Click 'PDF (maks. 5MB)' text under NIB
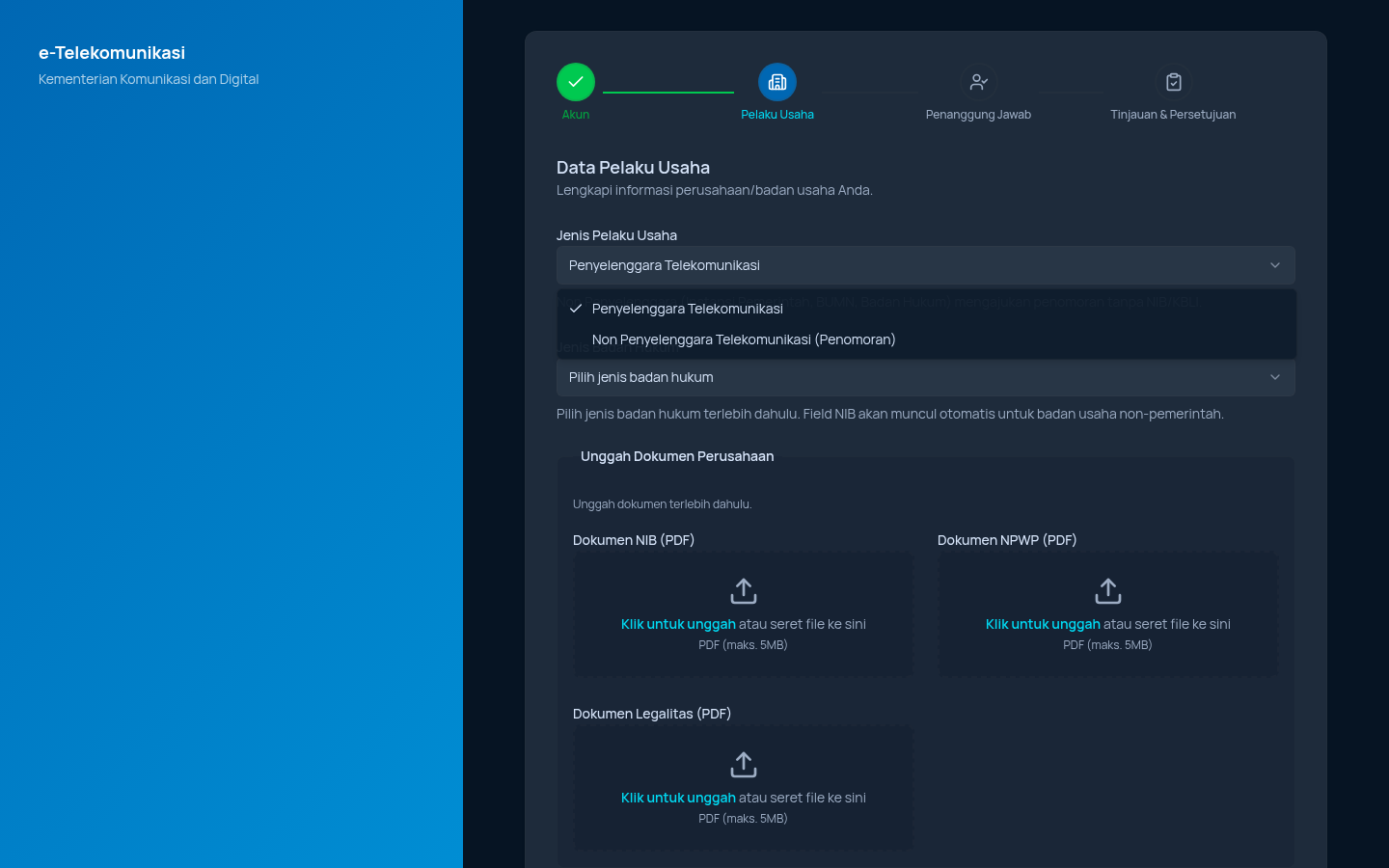 [x=743, y=645]
